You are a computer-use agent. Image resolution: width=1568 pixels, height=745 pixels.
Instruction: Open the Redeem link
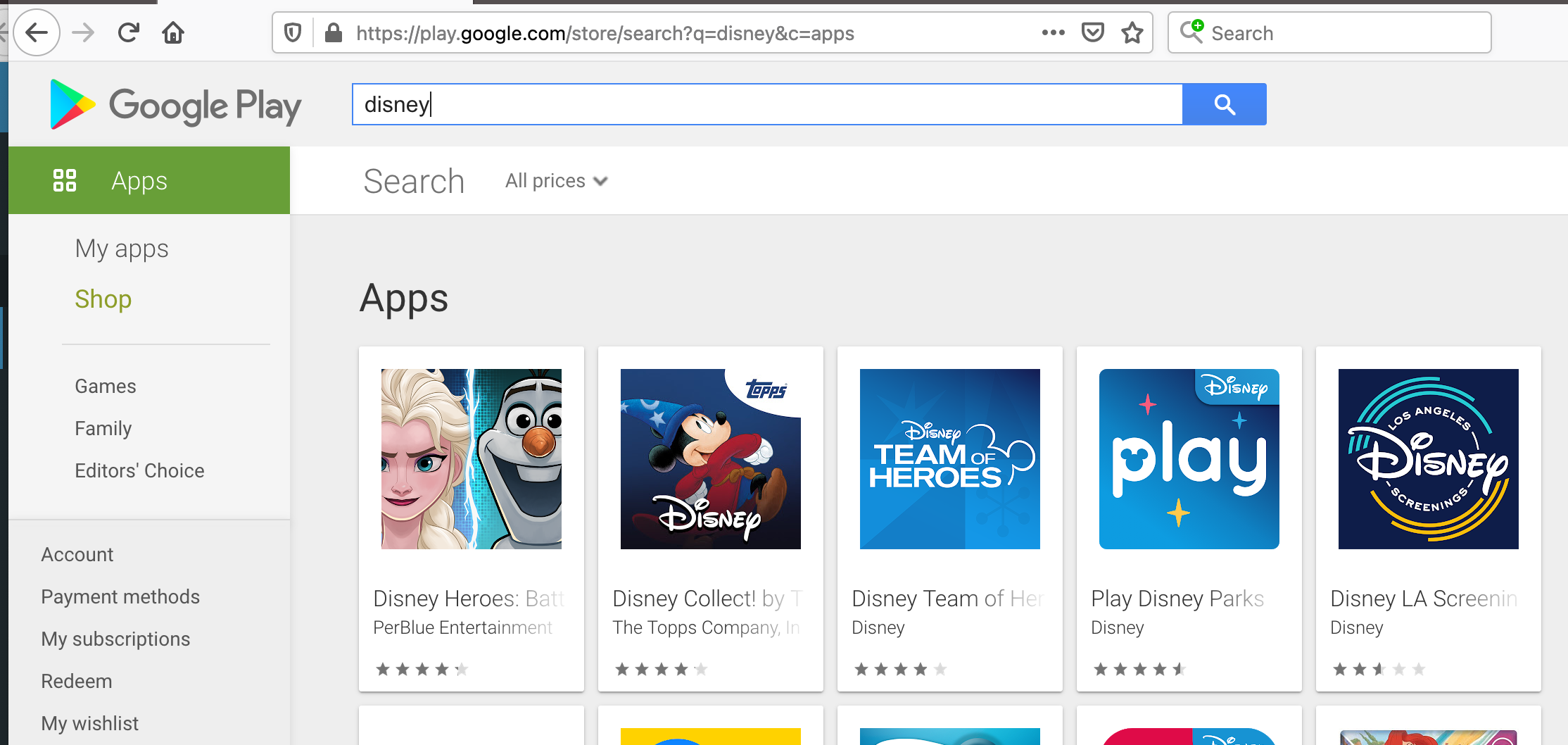[x=77, y=682]
